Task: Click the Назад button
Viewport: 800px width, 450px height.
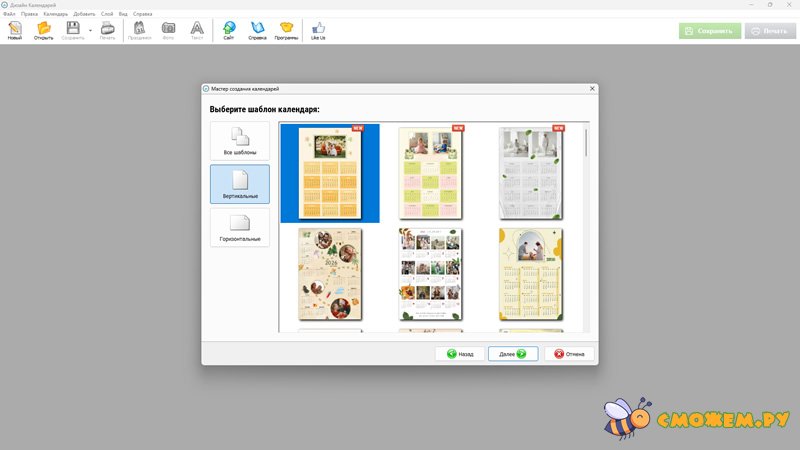Action: pyautogui.click(x=460, y=354)
